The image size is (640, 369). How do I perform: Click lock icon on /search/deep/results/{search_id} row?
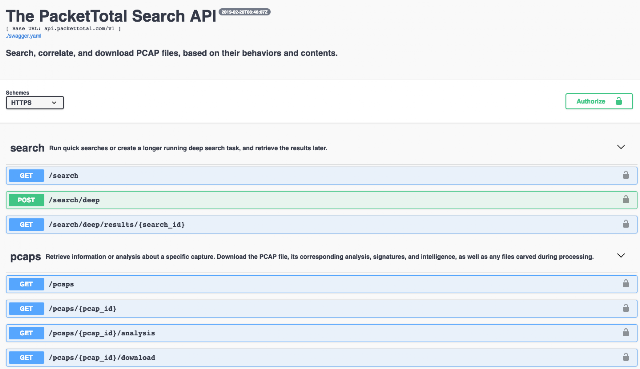(x=626, y=224)
